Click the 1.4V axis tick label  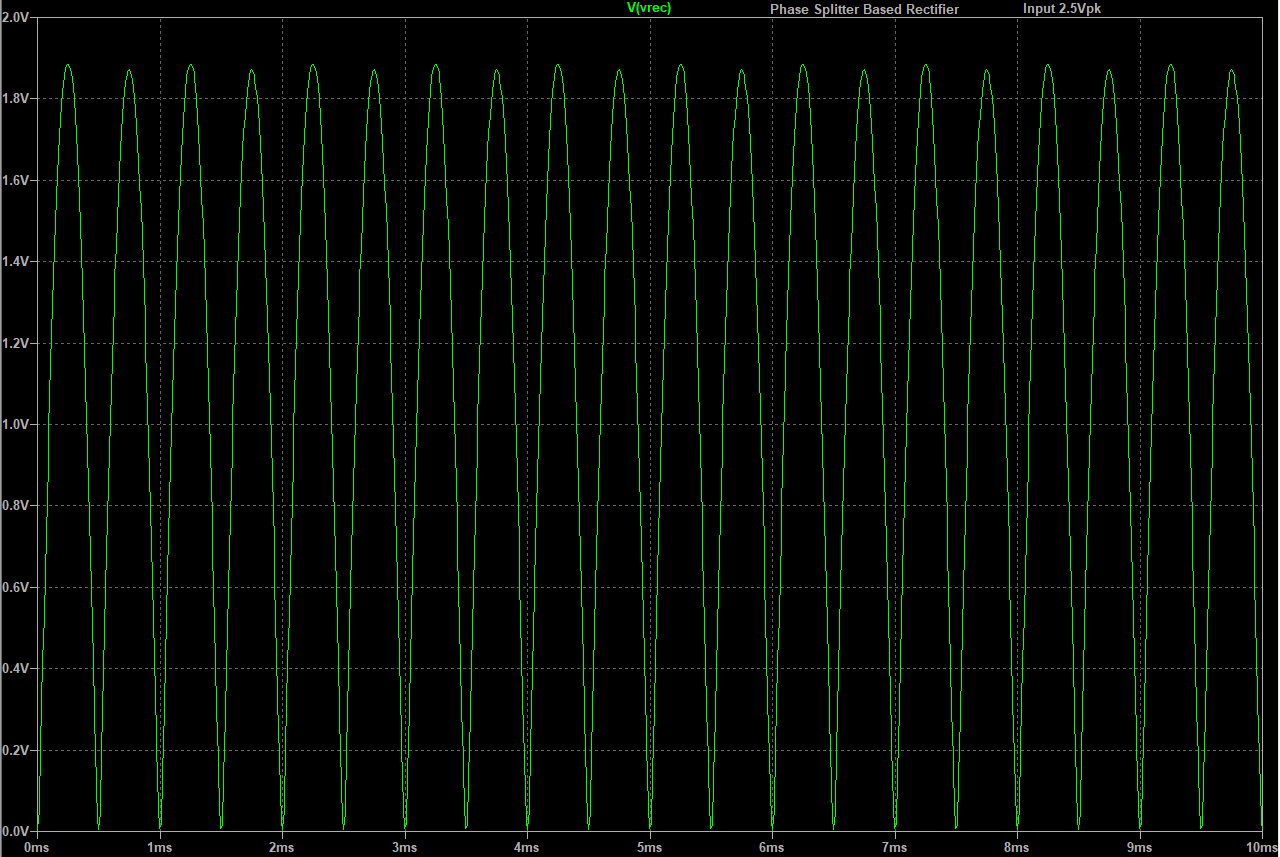coord(16,261)
